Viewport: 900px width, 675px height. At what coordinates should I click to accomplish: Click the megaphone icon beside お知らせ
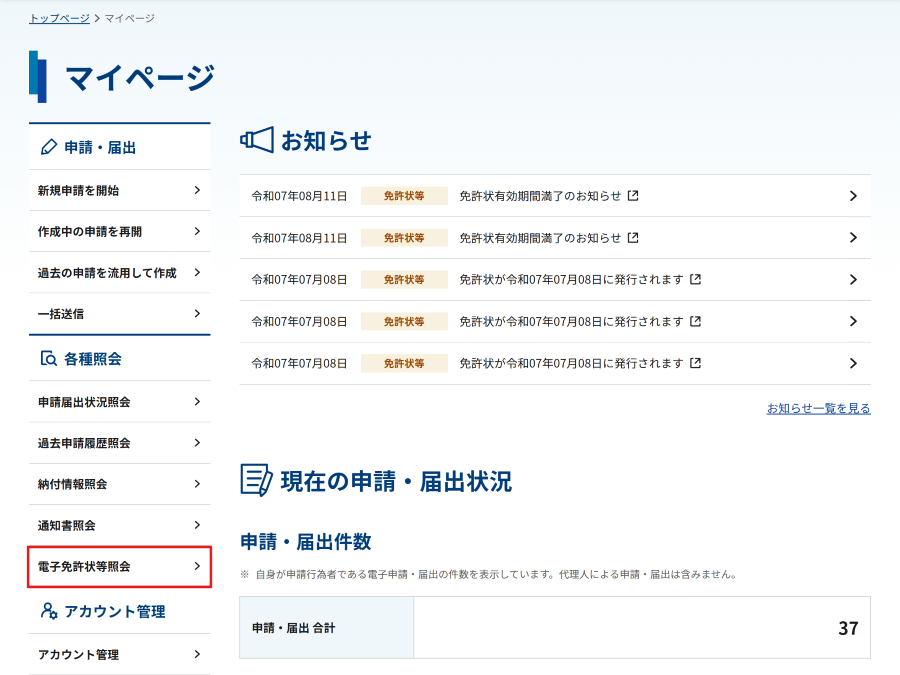[257, 141]
